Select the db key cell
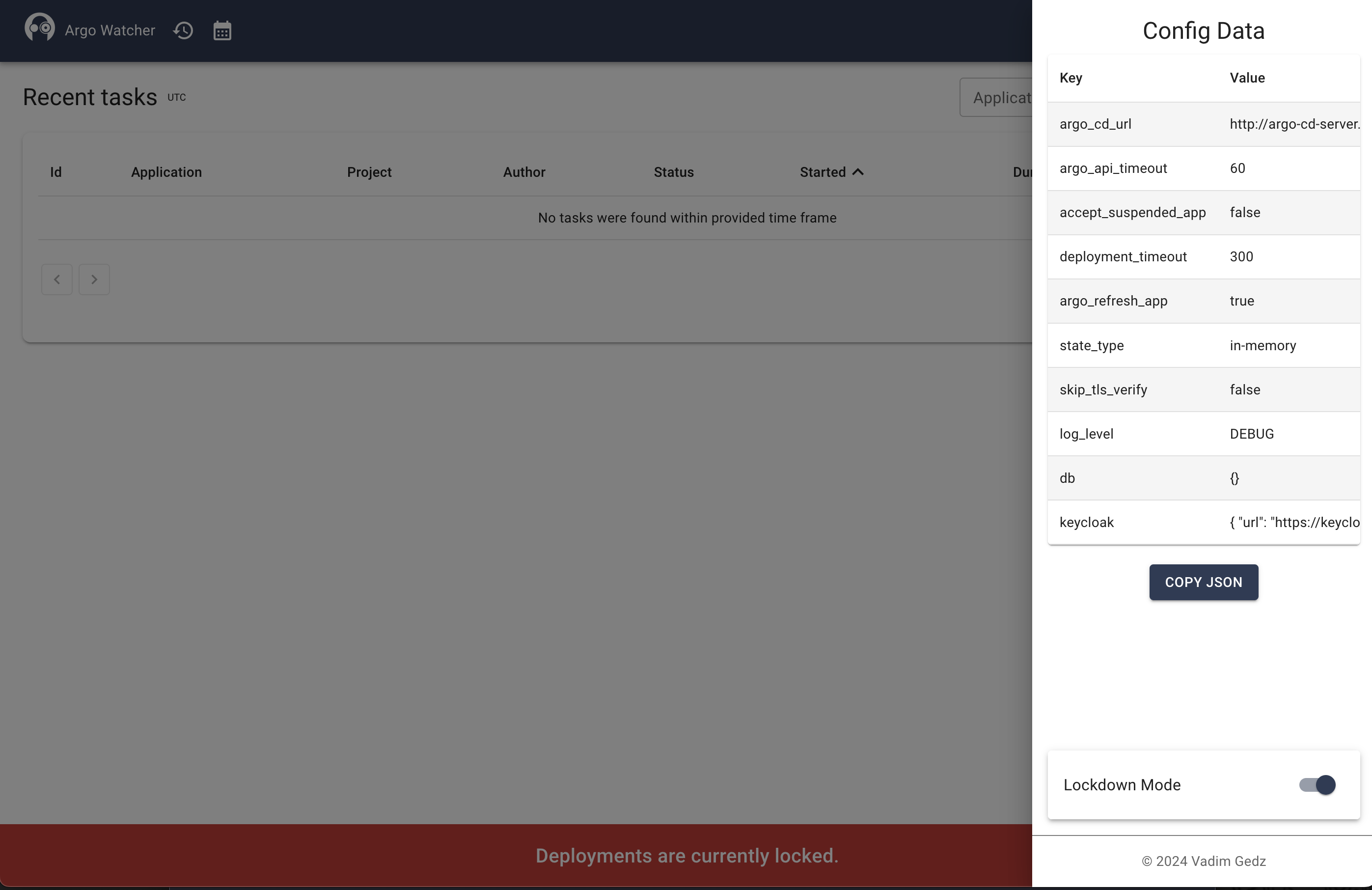Screen dimensions: 1372x890 click(x=1132, y=478)
